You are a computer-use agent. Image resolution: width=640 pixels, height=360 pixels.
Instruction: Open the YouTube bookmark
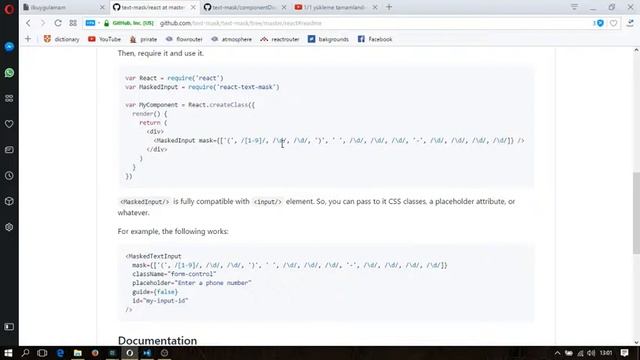104,39
